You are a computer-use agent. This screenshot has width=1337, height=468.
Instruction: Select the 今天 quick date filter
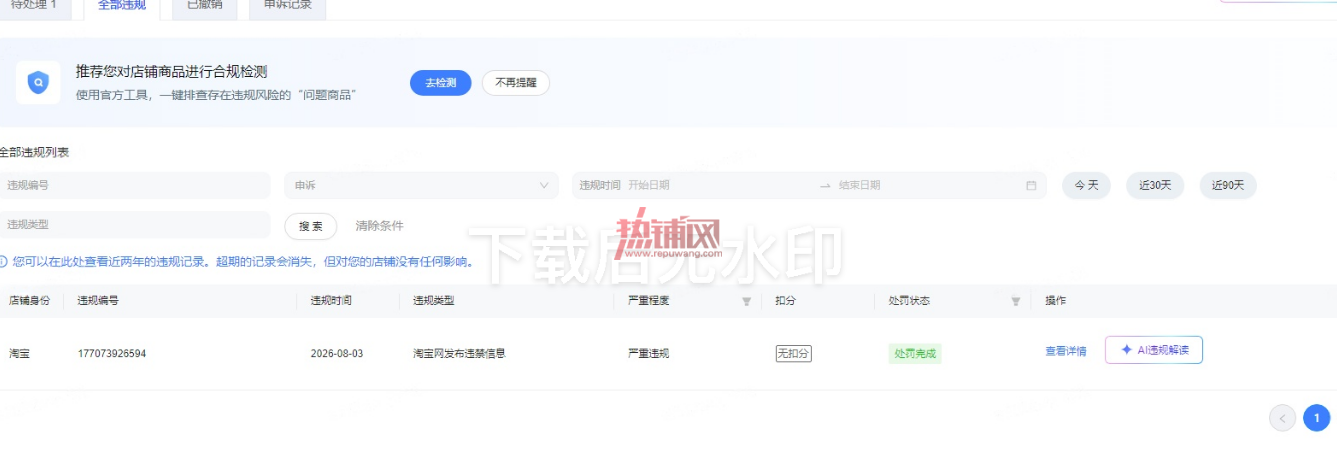(1086, 185)
